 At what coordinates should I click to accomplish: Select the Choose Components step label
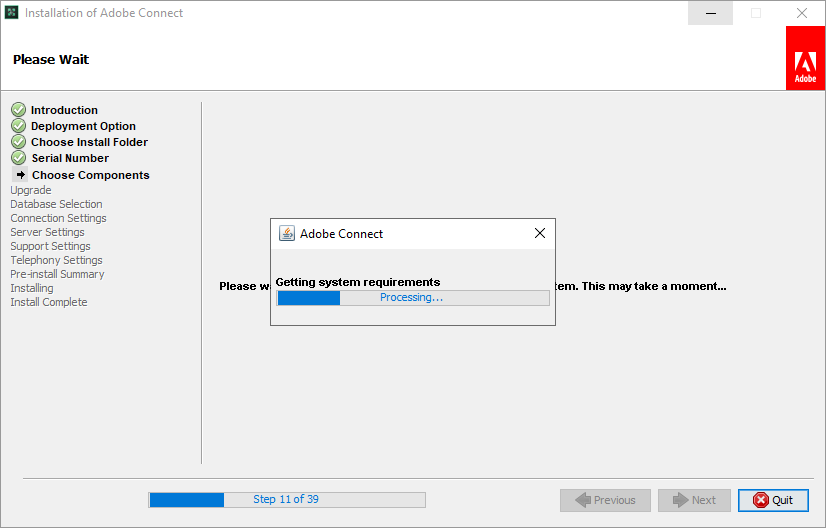(91, 175)
